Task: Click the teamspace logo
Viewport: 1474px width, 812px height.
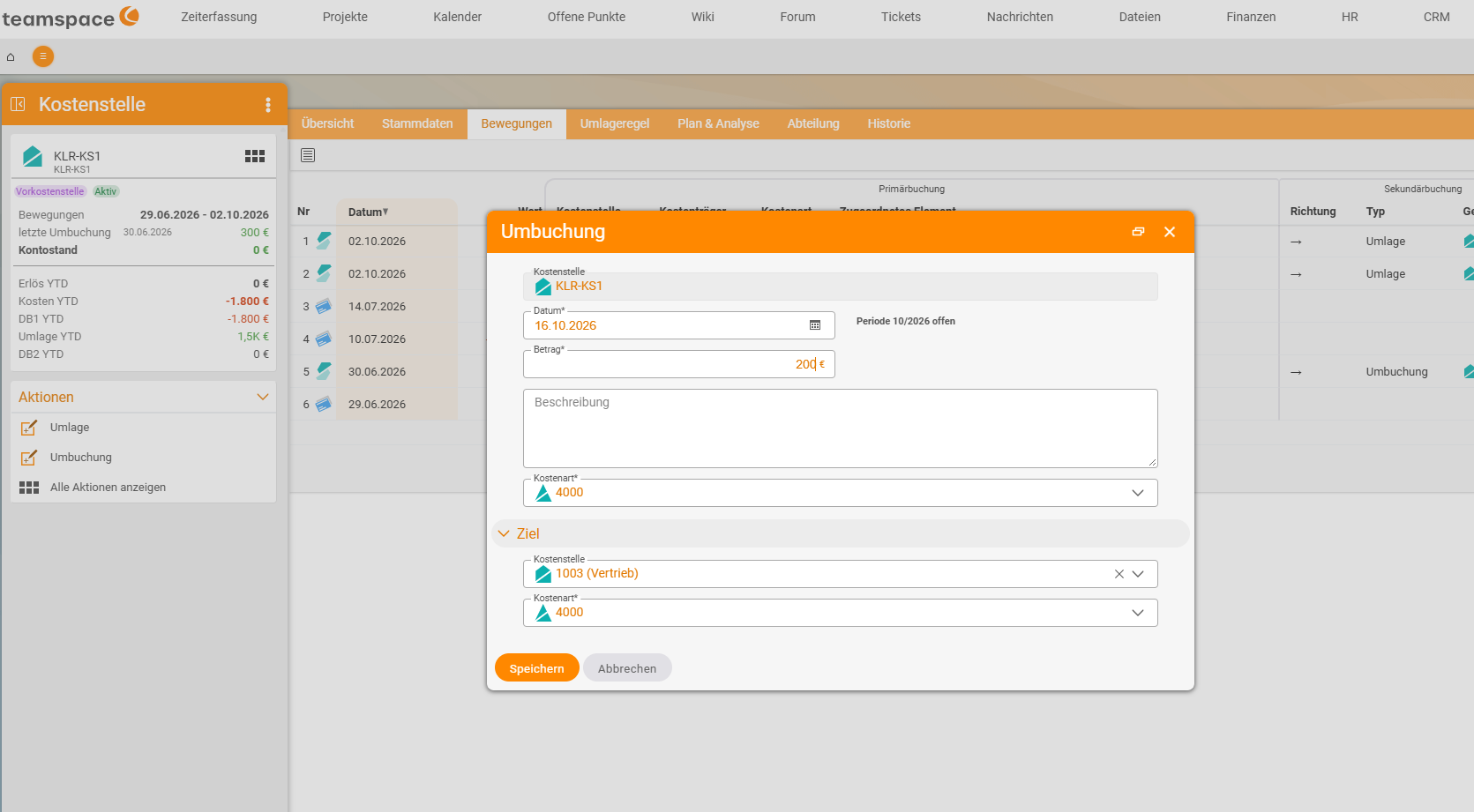Action: (x=71, y=17)
